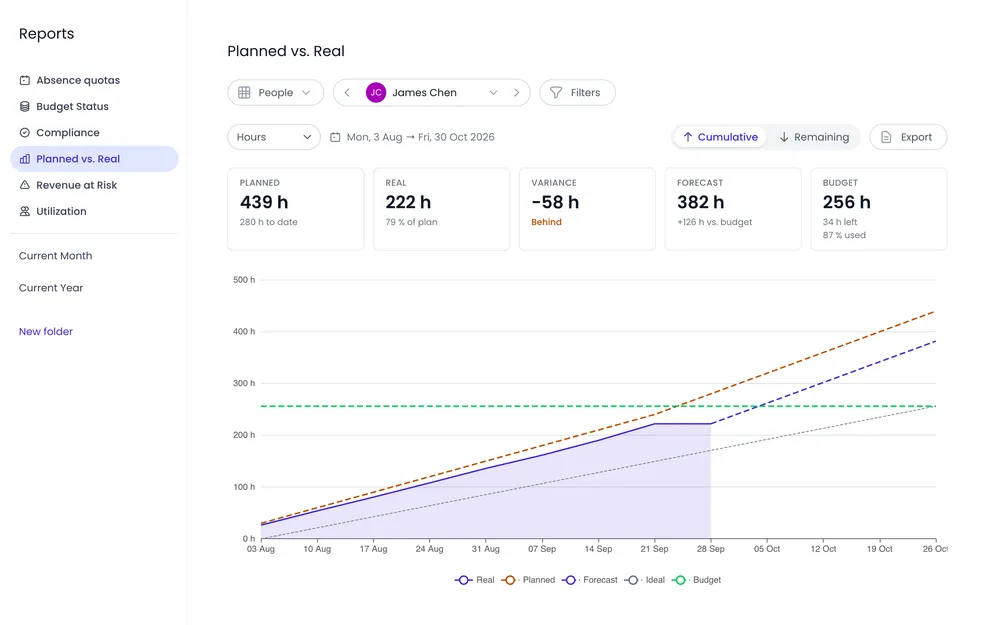This screenshot has height=625, width=1000.
Task: Click the calendar icon beside date range
Action: point(335,137)
